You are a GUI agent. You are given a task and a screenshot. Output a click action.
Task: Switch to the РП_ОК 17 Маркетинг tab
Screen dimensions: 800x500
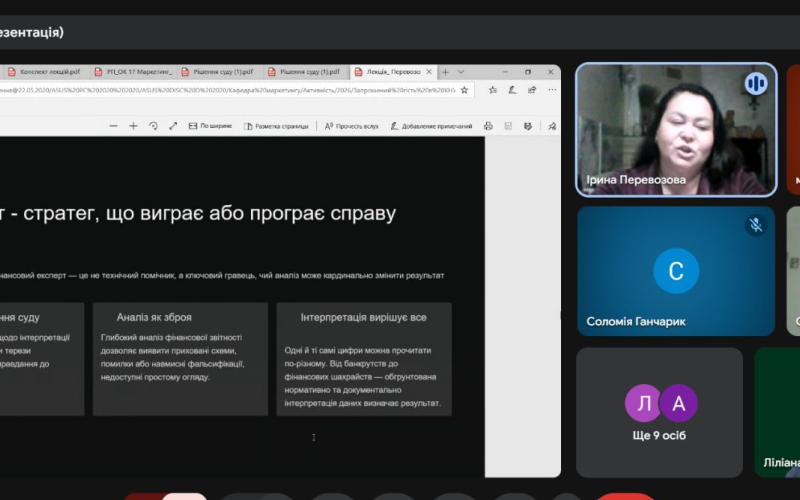(134, 72)
